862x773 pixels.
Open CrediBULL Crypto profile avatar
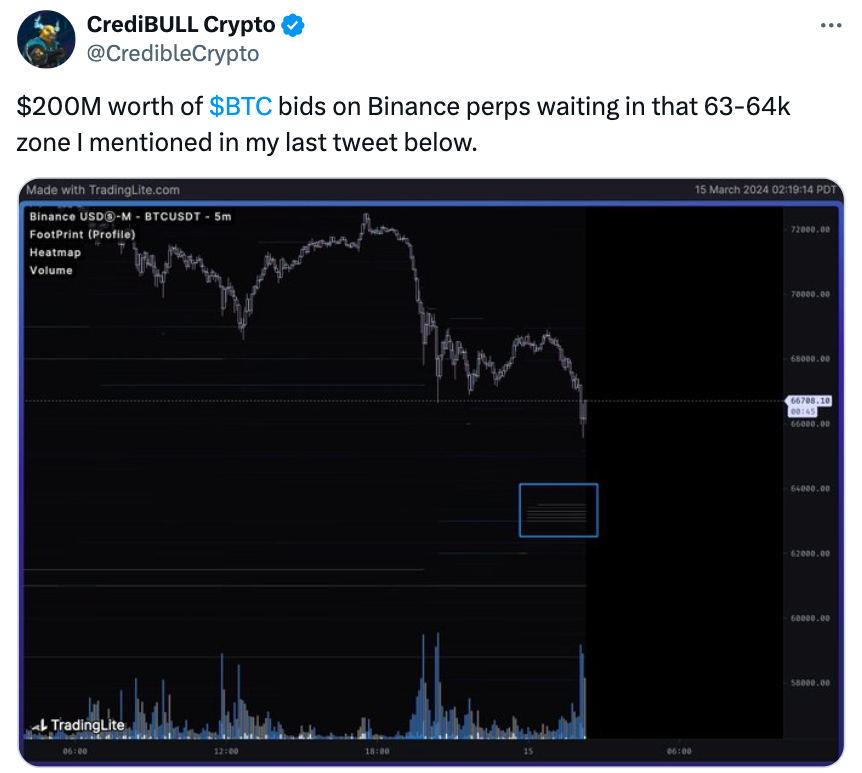(x=46, y=39)
